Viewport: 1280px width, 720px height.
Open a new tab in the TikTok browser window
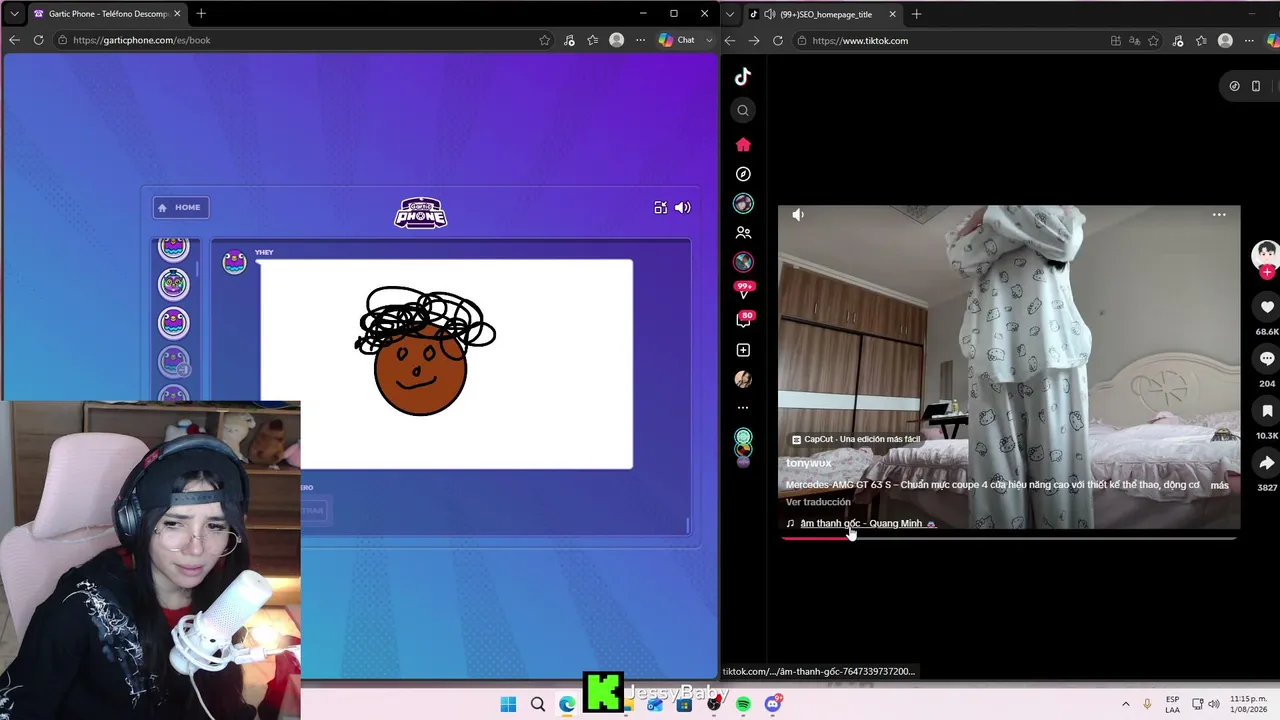click(x=916, y=14)
